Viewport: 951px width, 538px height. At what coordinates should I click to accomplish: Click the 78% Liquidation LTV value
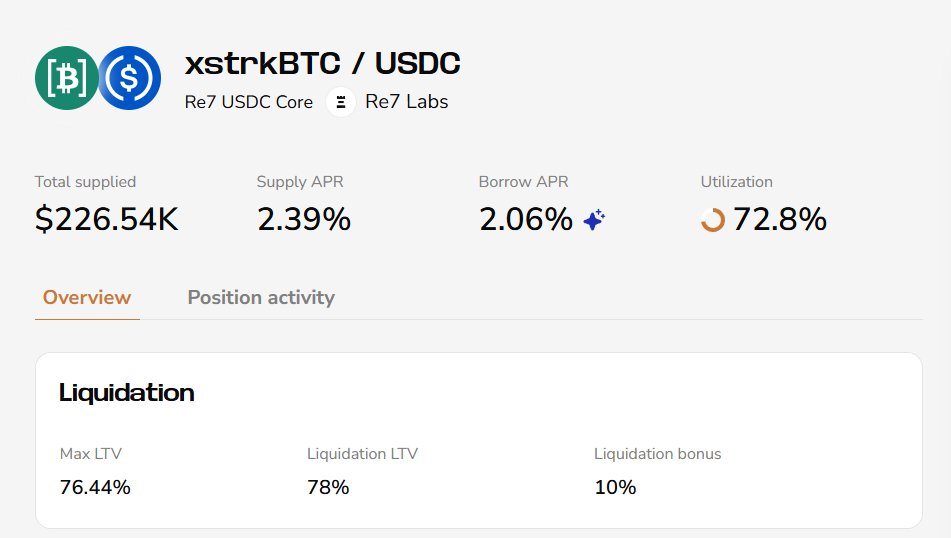(x=328, y=487)
